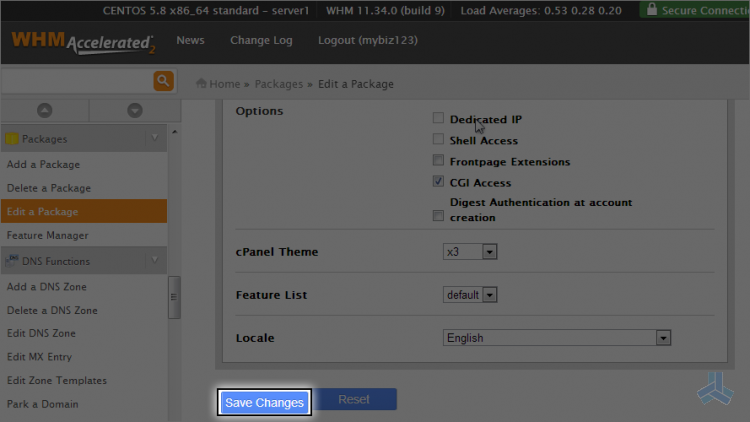Open the News top menu item
This screenshot has width=750, height=422.
pyautogui.click(x=190, y=40)
